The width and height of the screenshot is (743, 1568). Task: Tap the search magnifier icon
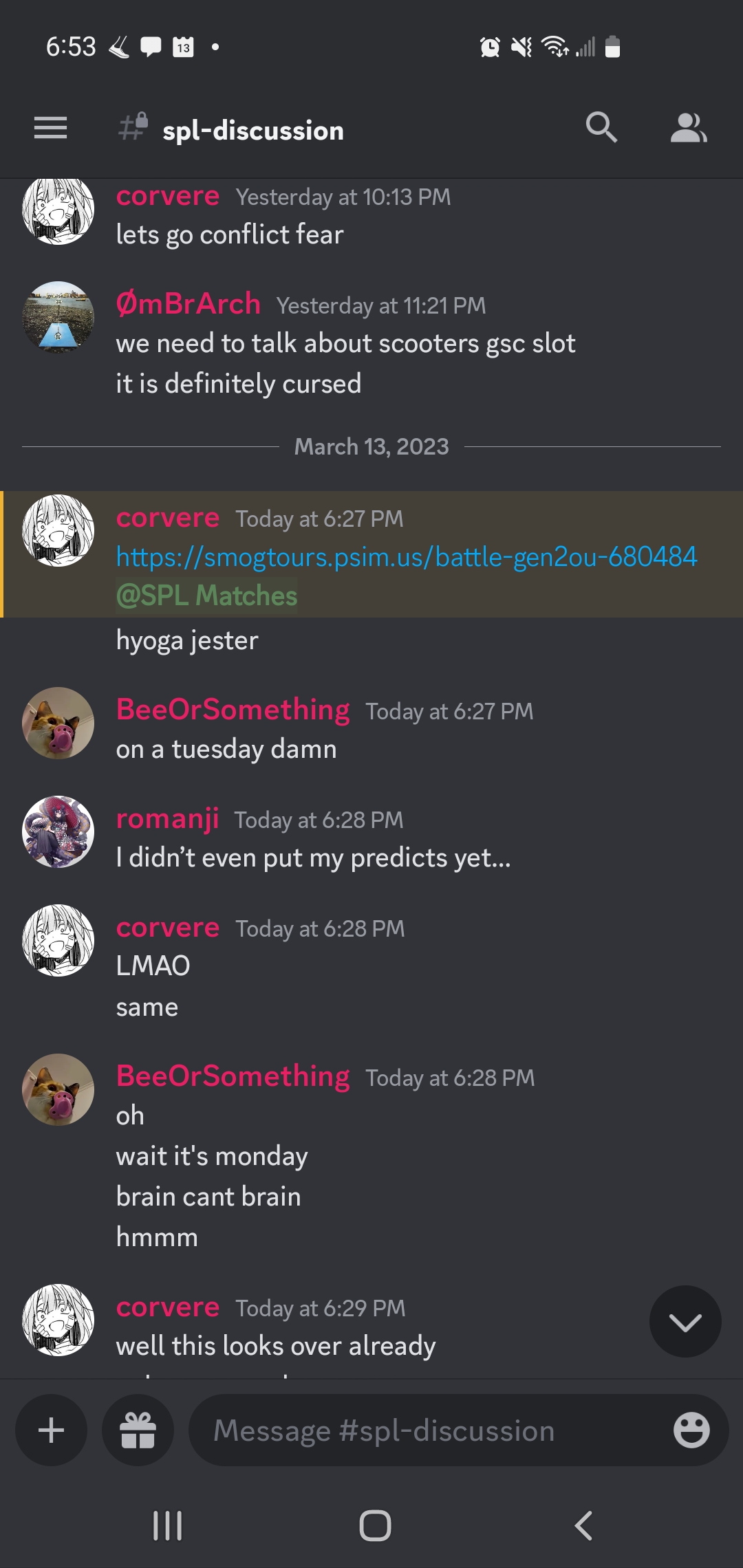pos(601,128)
